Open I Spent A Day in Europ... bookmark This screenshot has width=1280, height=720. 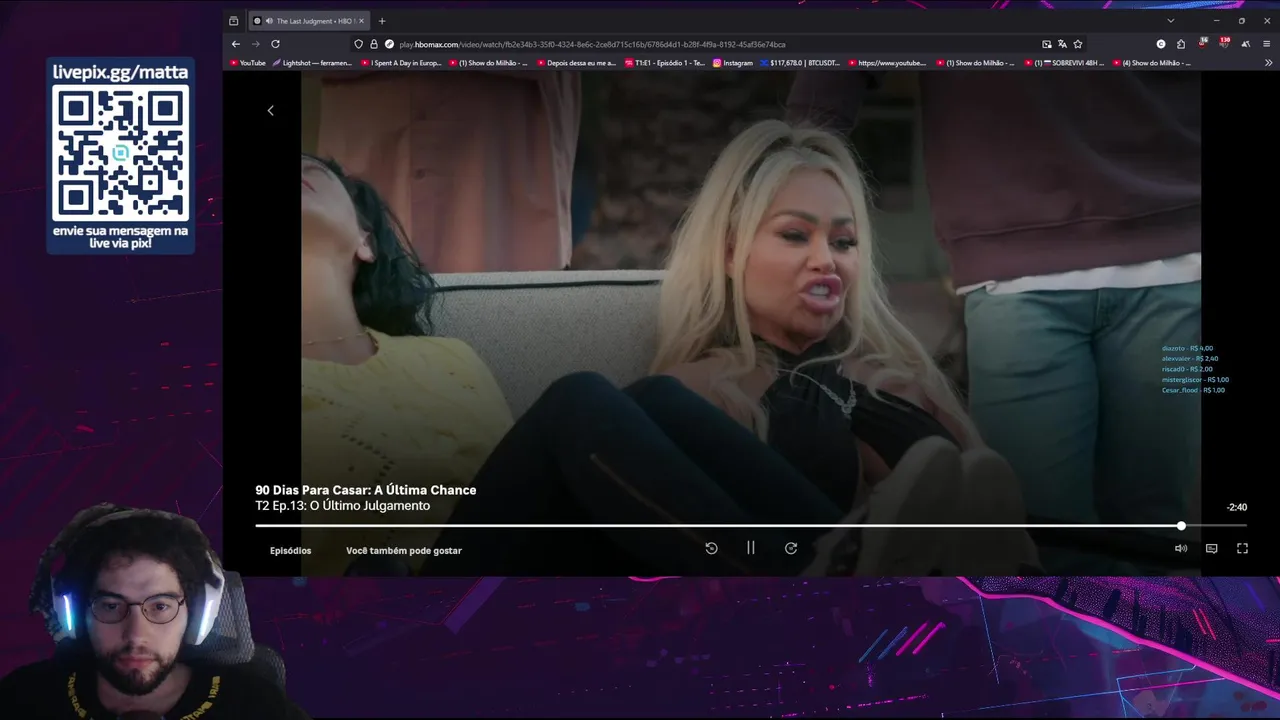pos(401,63)
